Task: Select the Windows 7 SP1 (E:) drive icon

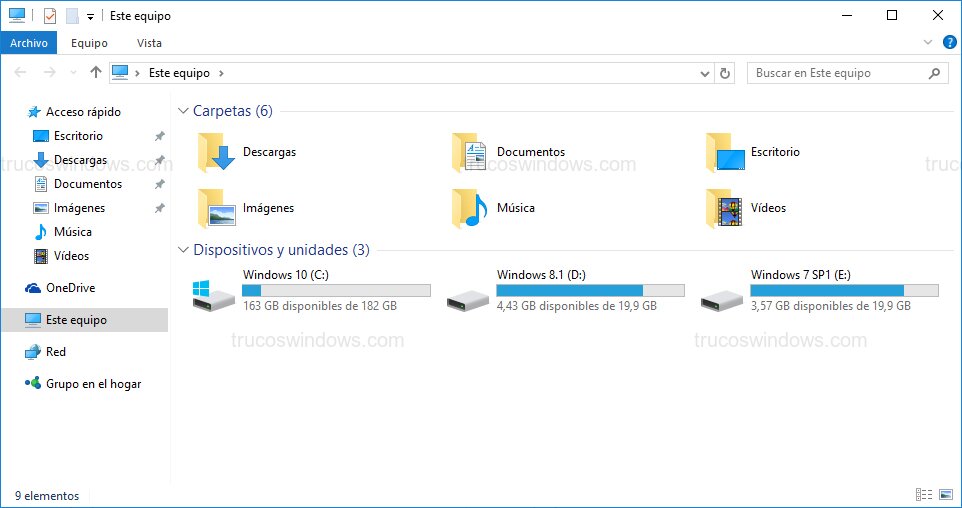Action: click(x=722, y=300)
